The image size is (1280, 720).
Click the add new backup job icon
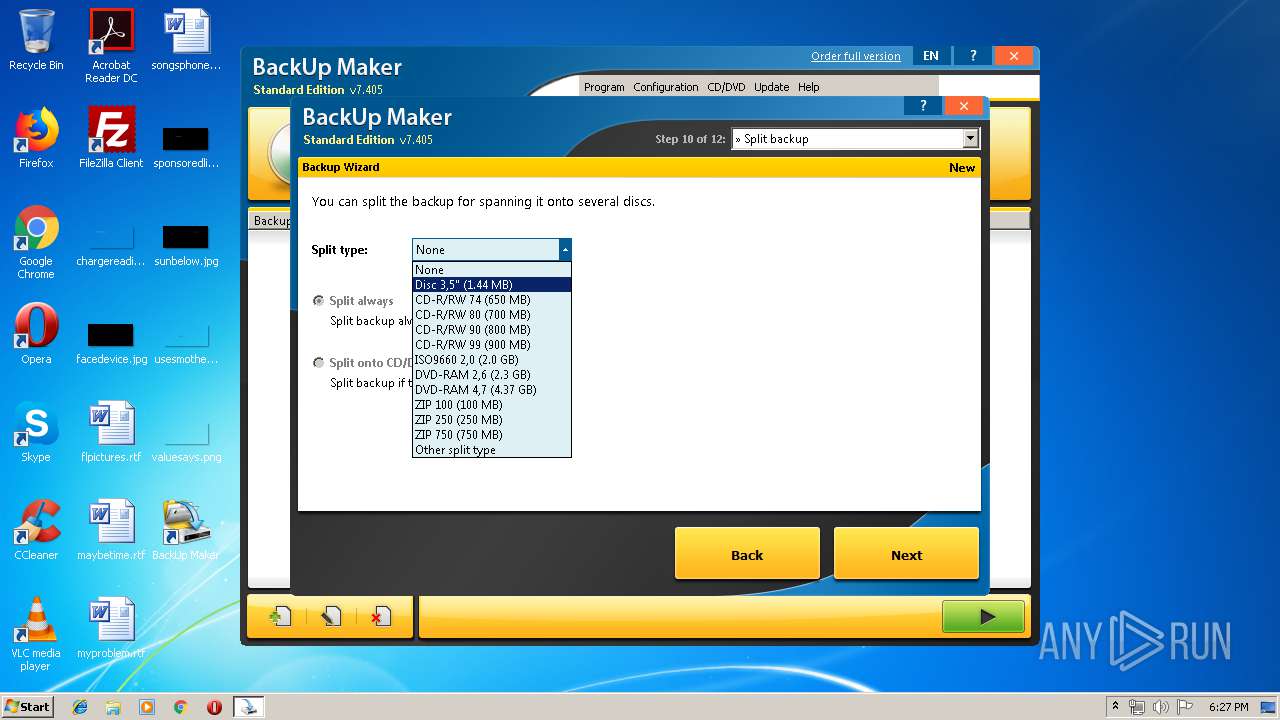click(x=281, y=617)
